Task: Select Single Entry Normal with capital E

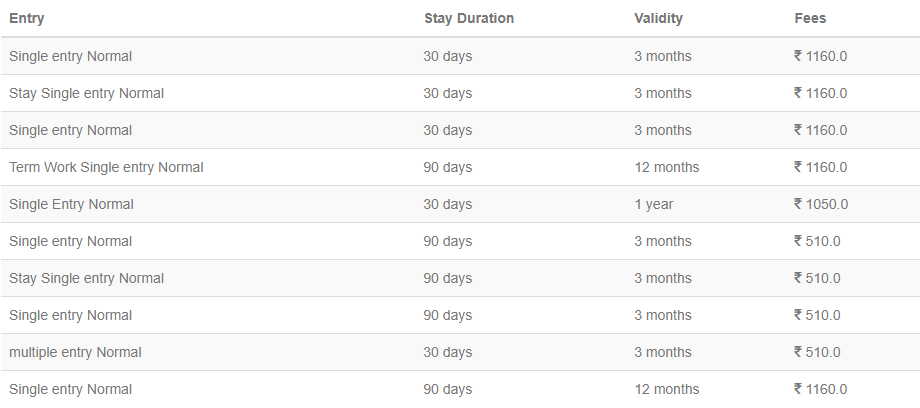Action: click(72, 204)
